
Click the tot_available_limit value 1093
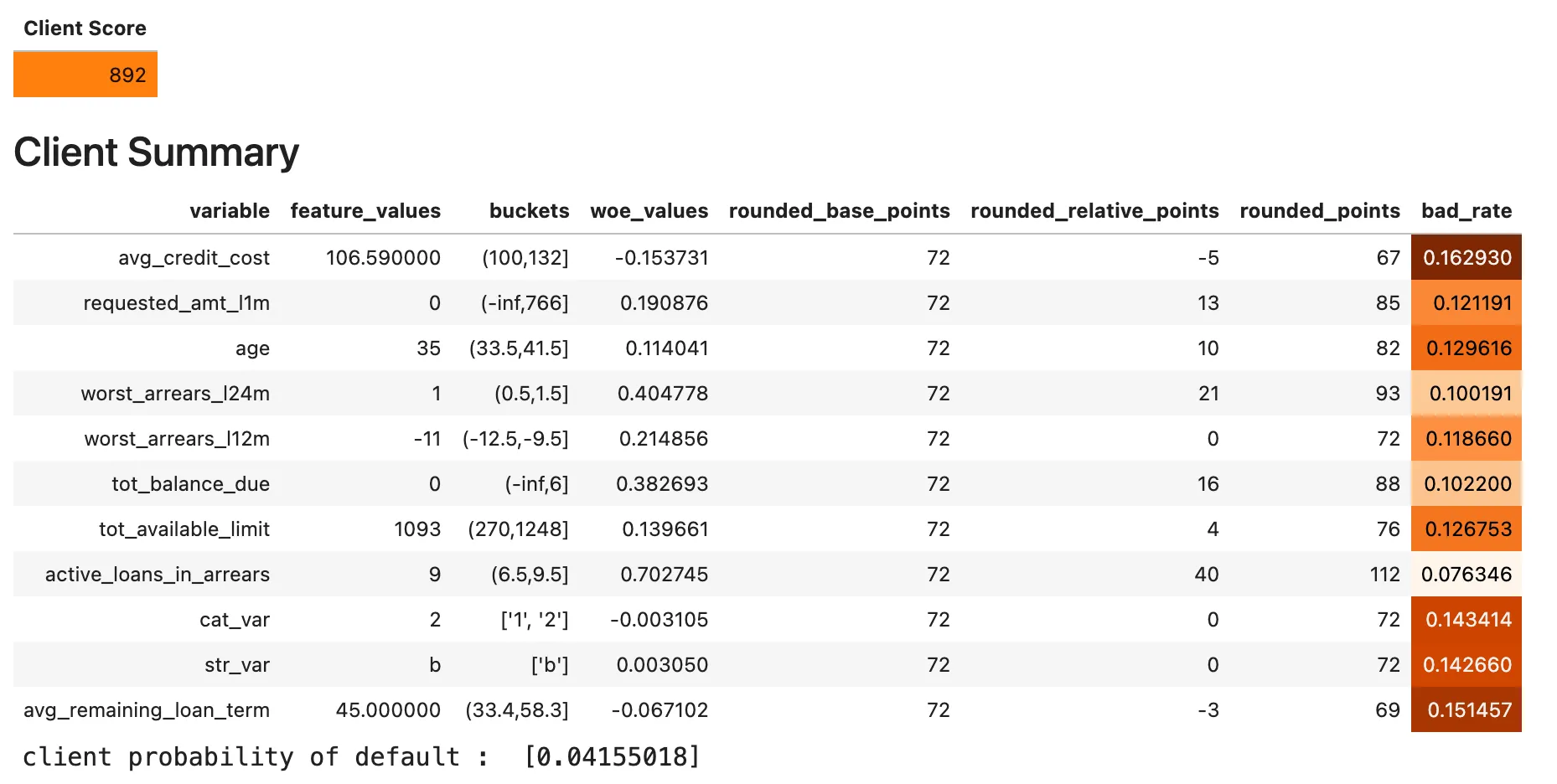coord(417,529)
